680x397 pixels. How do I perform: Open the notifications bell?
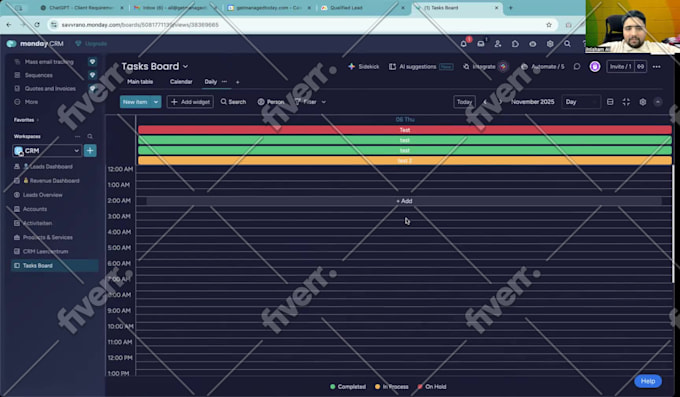click(464, 44)
